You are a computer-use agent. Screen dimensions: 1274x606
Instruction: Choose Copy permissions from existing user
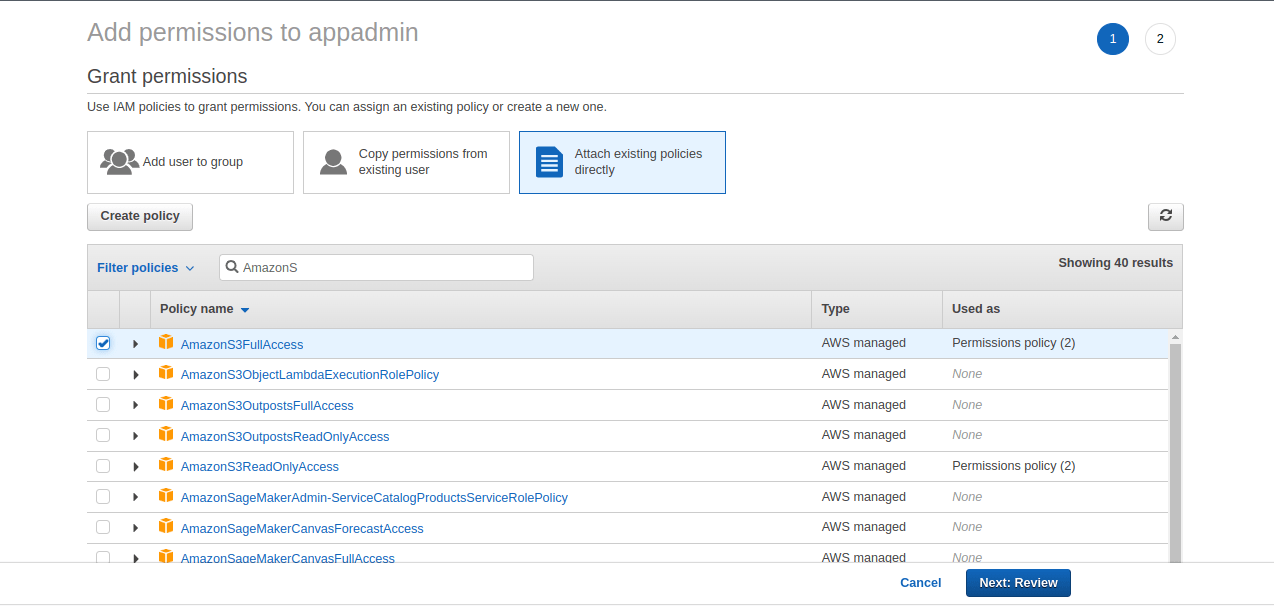coord(406,162)
